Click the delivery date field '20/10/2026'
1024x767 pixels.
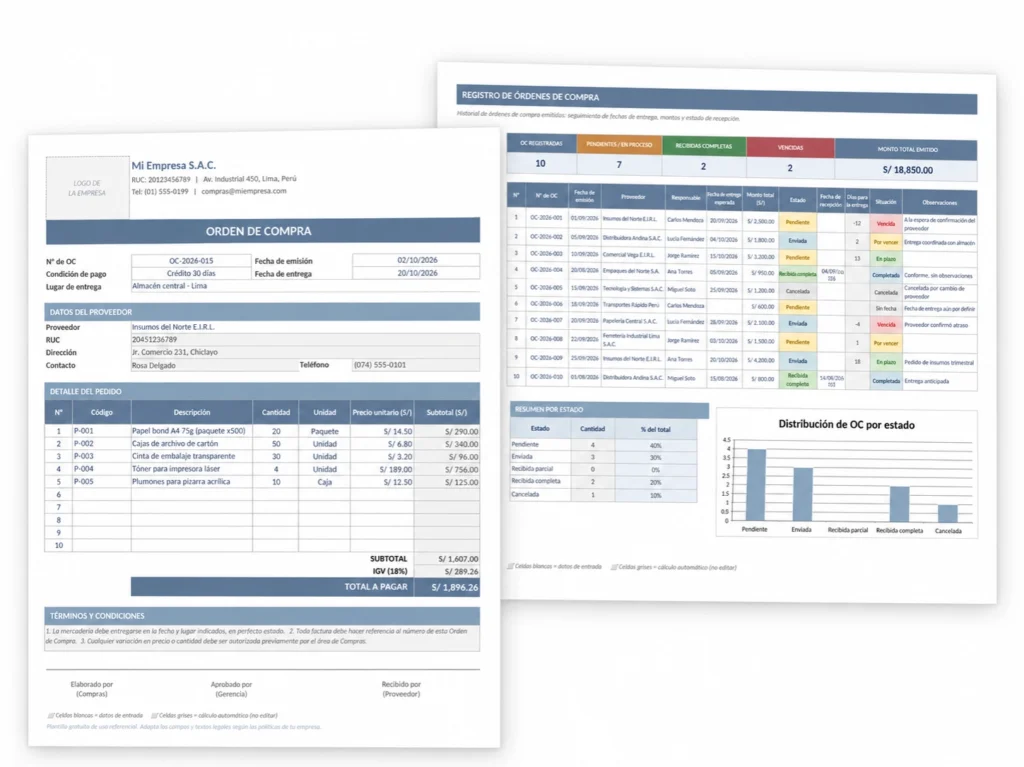[417, 273]
